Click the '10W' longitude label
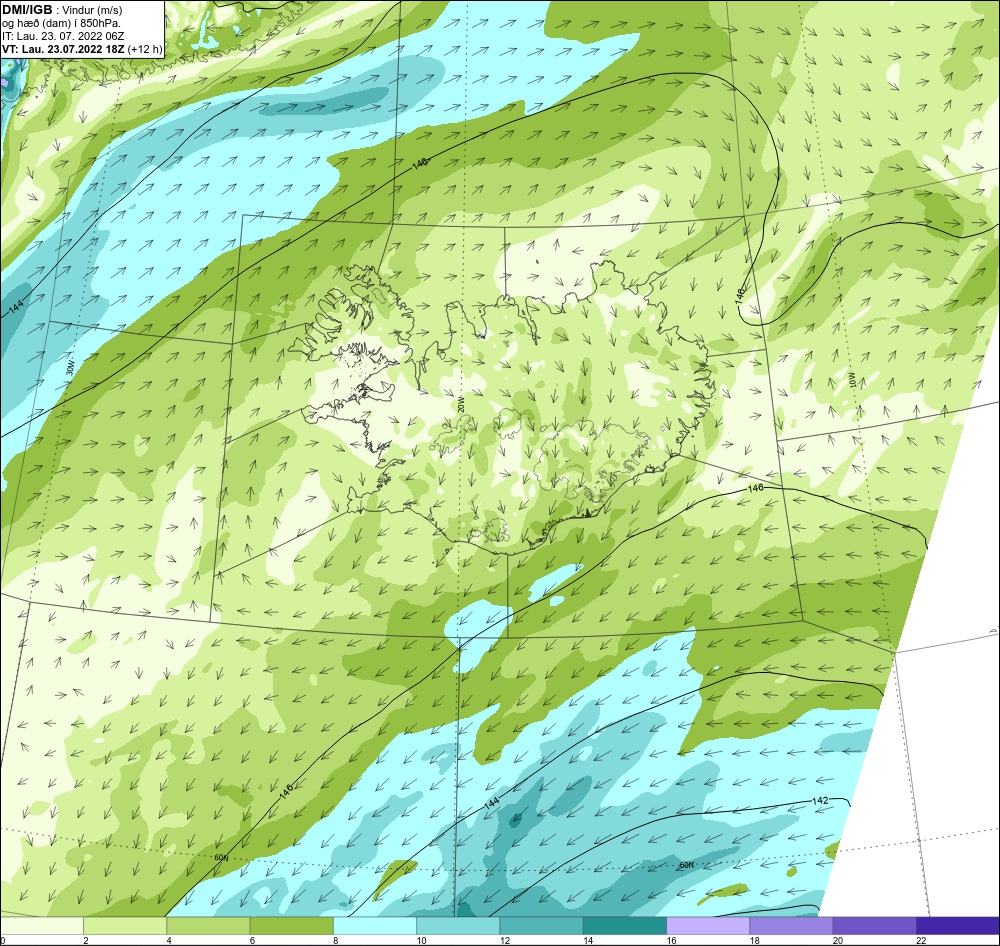Image resolution: width=1000 pixels, height=946 pixels. 852,380
